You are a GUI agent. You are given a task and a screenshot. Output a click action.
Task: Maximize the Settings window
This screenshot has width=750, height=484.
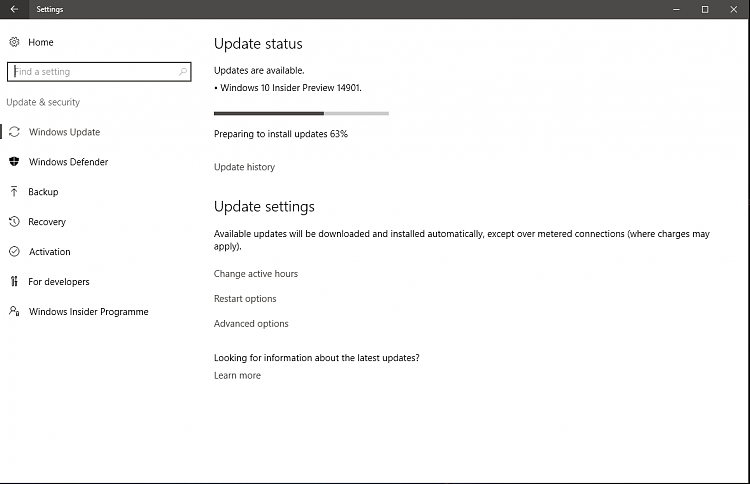click(705, 9)
